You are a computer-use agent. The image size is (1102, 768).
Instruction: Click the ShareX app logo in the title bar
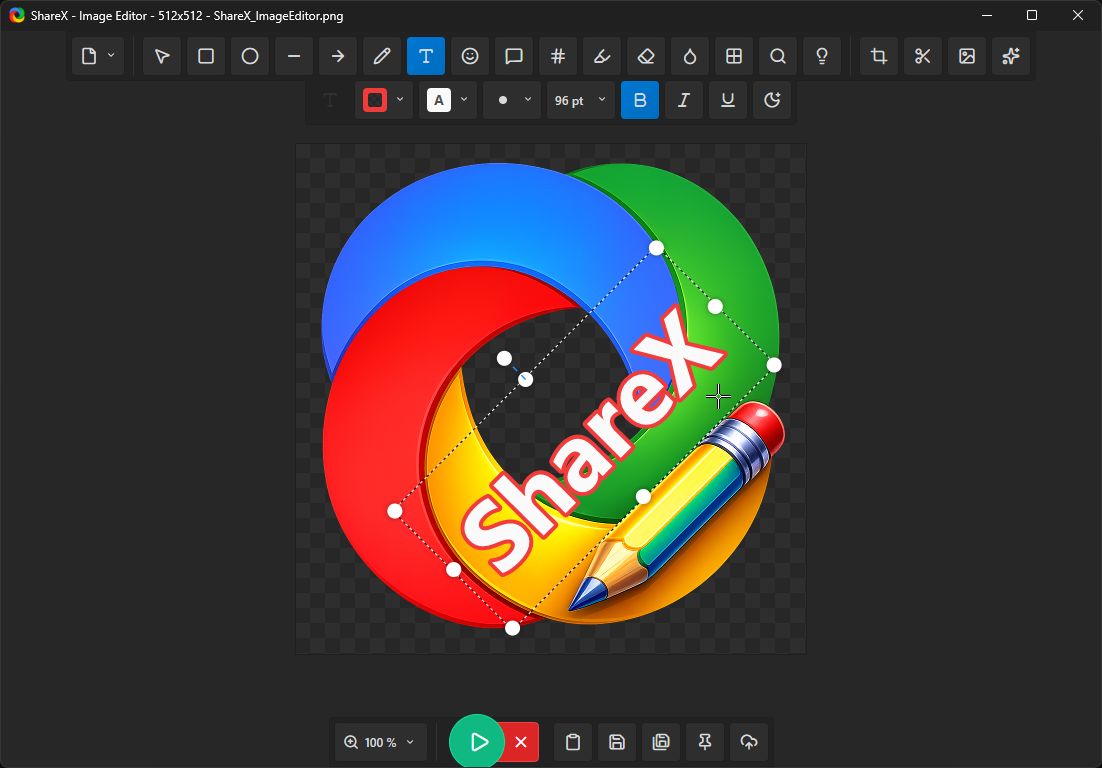coord(17,15)
